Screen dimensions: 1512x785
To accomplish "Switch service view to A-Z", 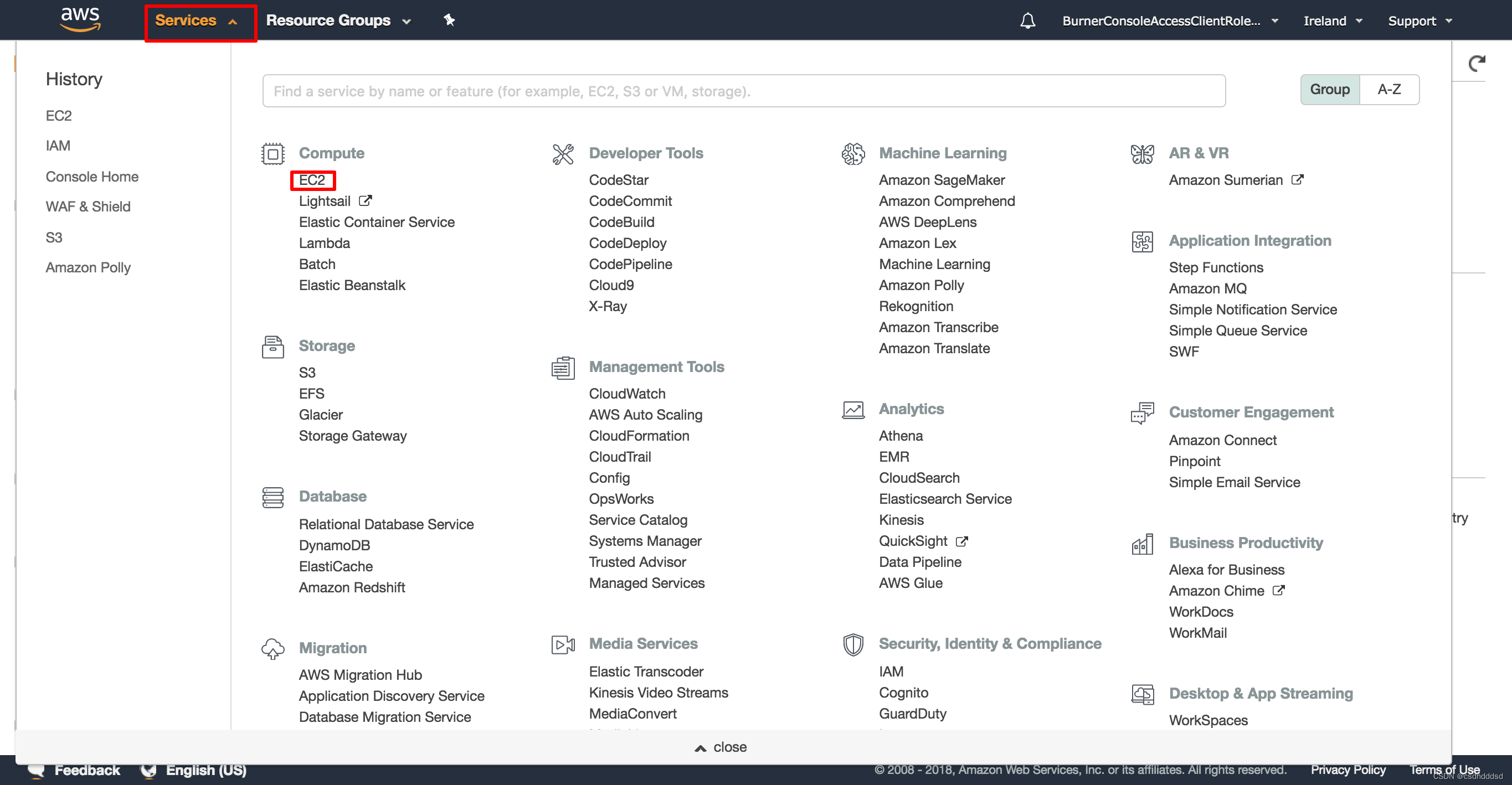I will (1388, 89).
